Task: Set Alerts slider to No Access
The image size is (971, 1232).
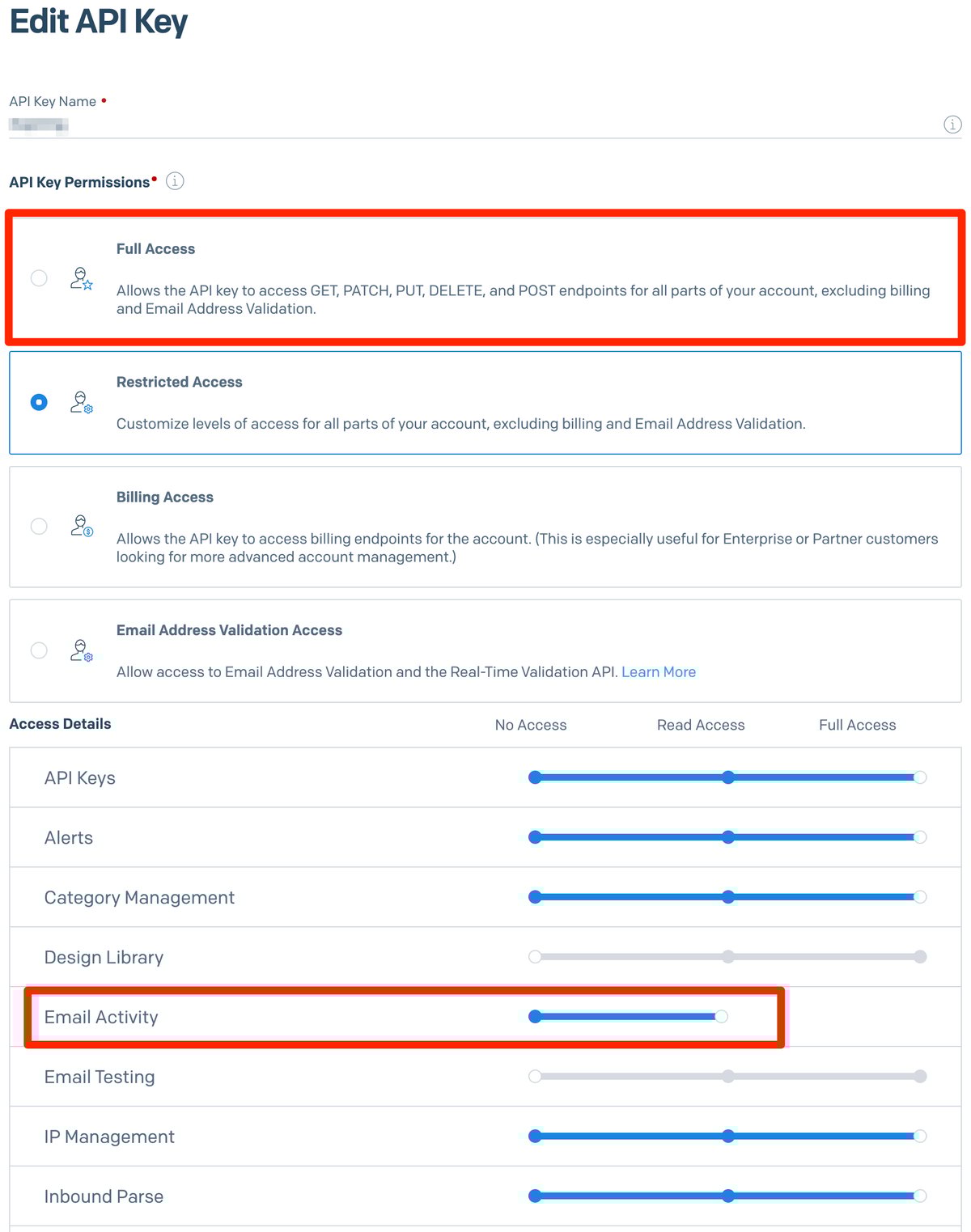Action: pos(534,837)
